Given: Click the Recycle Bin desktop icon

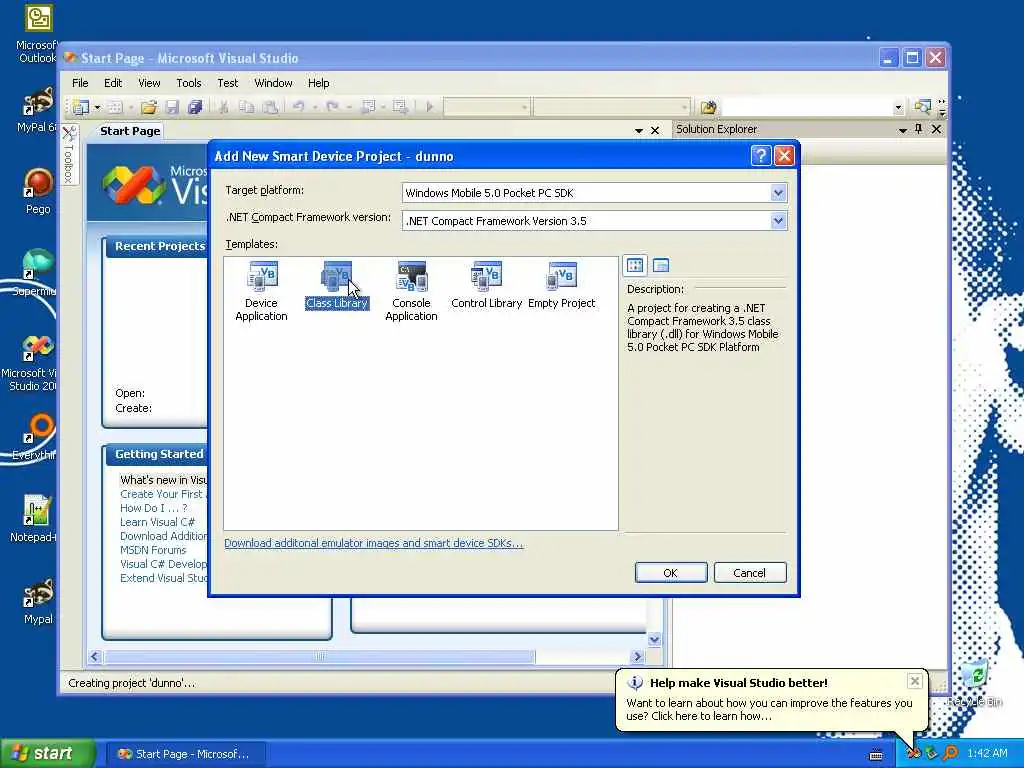Looking at the screenshot, I should click(975, 684).
